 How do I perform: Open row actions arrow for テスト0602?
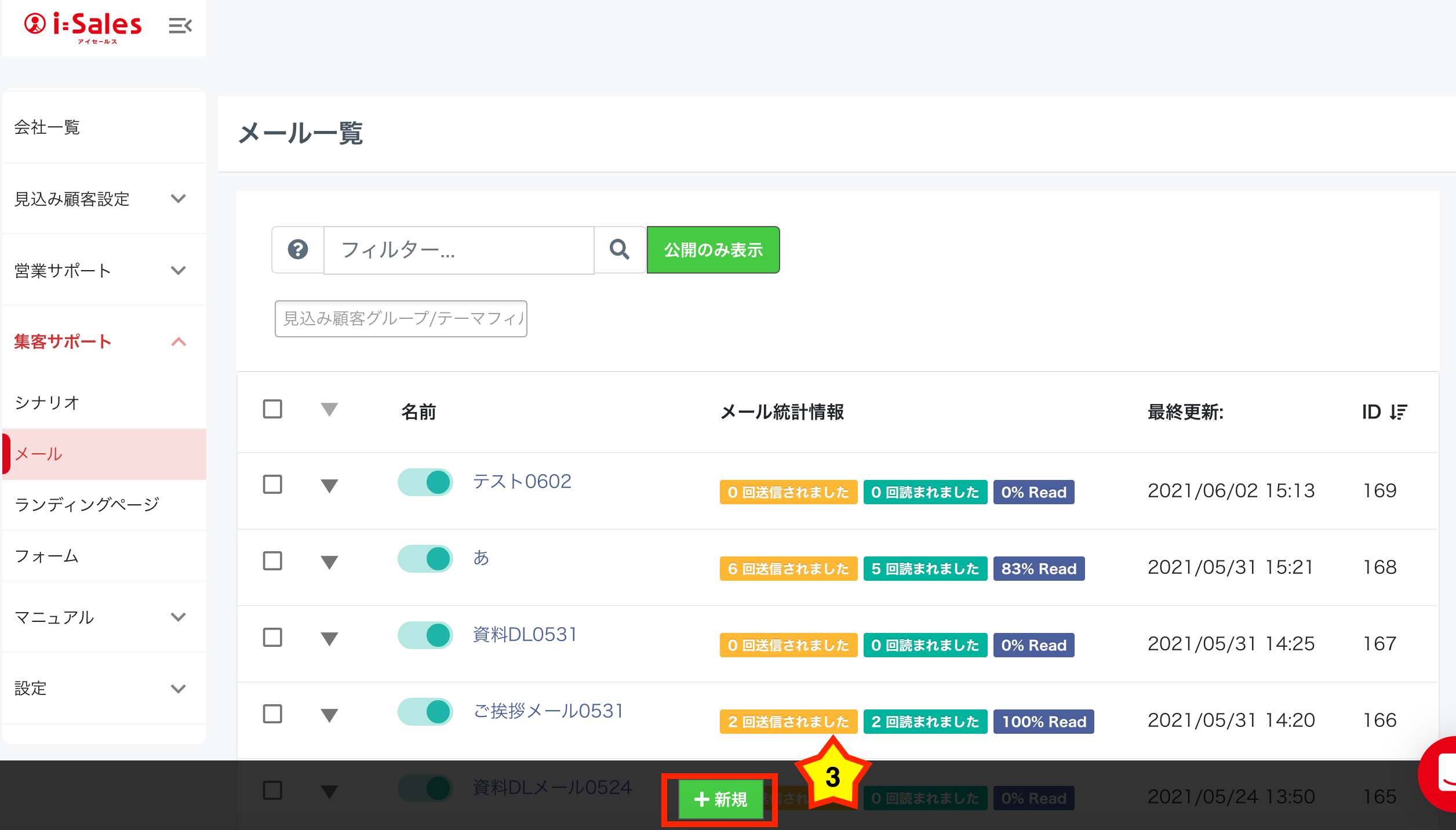tap(329, 486)
